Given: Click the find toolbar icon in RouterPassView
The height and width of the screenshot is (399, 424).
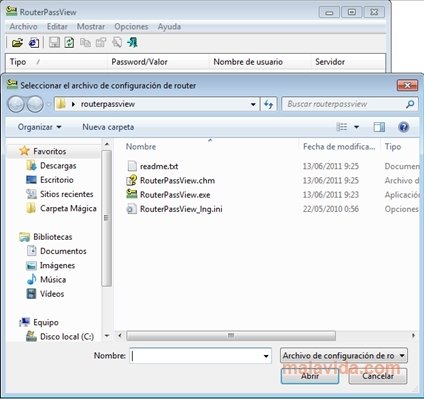Looking at the screenshot, I should tap(117, 43).
